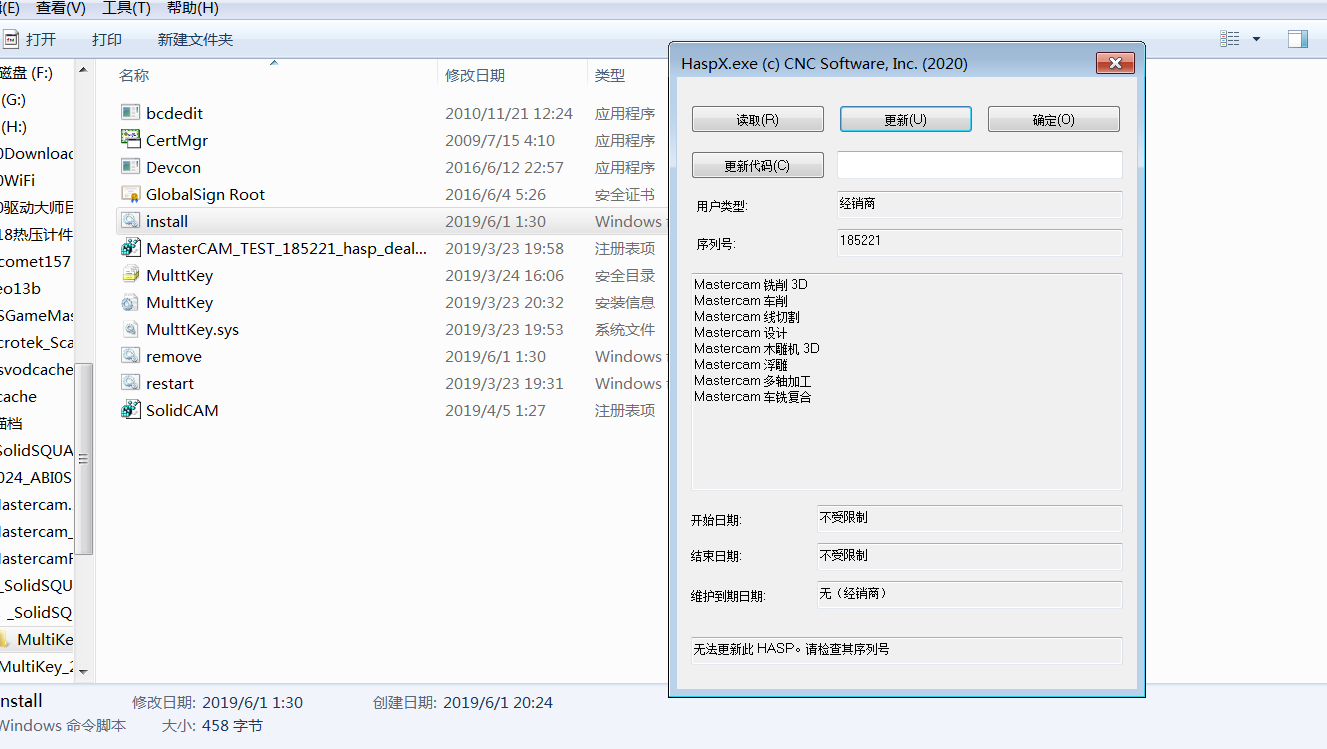Select the CertMgr application icon

click(130, 140)
